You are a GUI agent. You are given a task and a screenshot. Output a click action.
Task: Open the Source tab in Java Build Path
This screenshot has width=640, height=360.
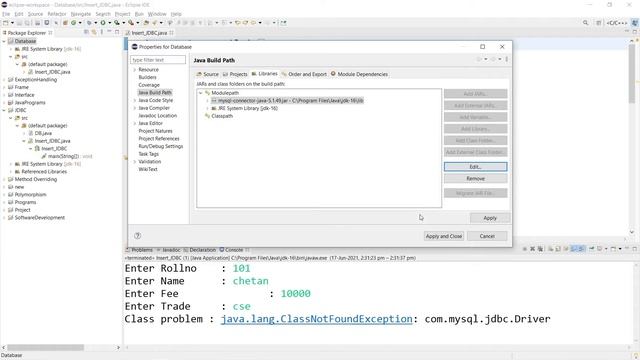tap(208, 74)
